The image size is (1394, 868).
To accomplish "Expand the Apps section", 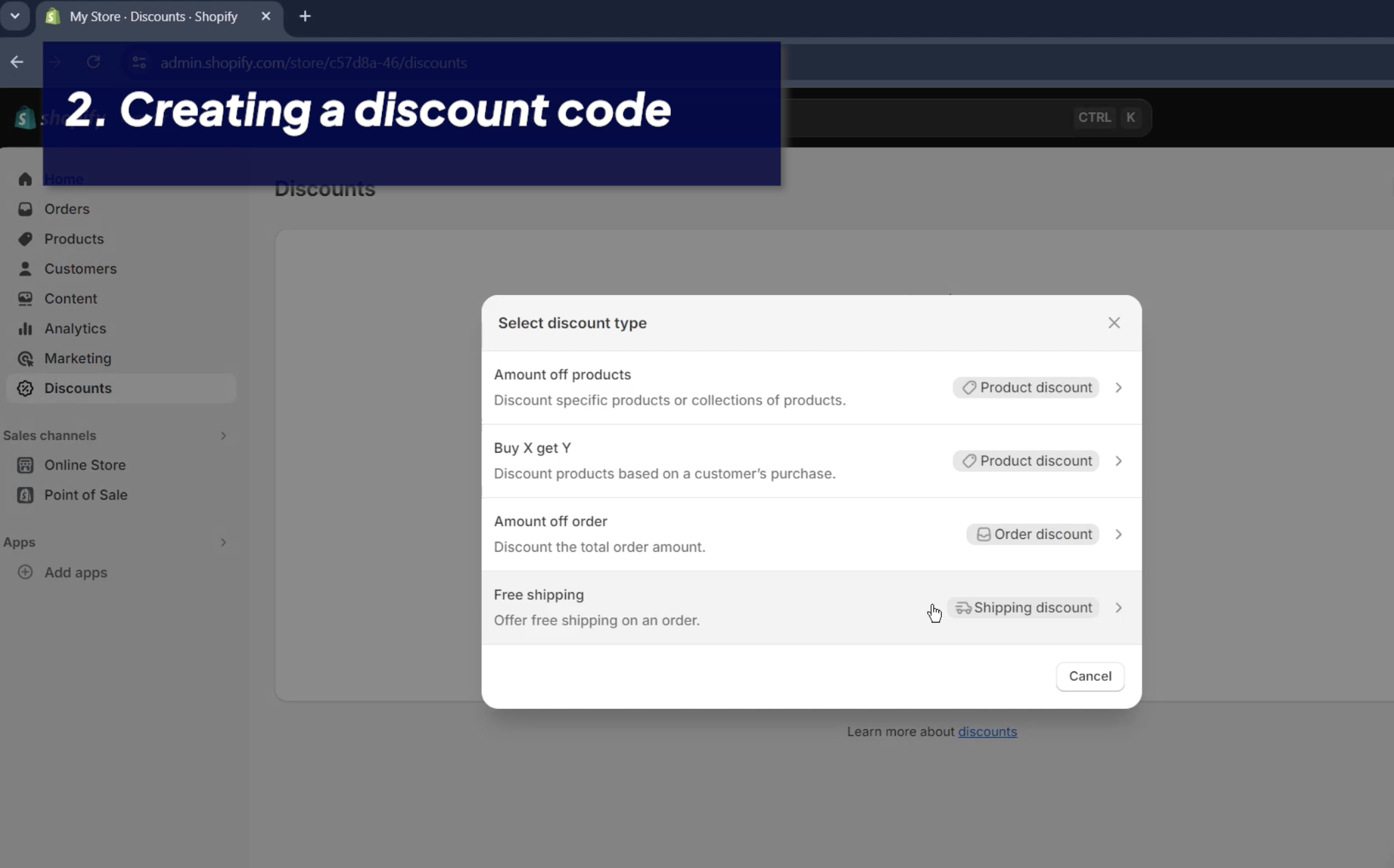I will coord(223,541).
